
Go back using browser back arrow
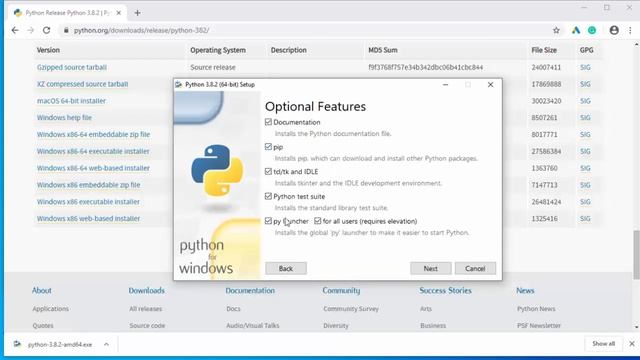(15, 30)
